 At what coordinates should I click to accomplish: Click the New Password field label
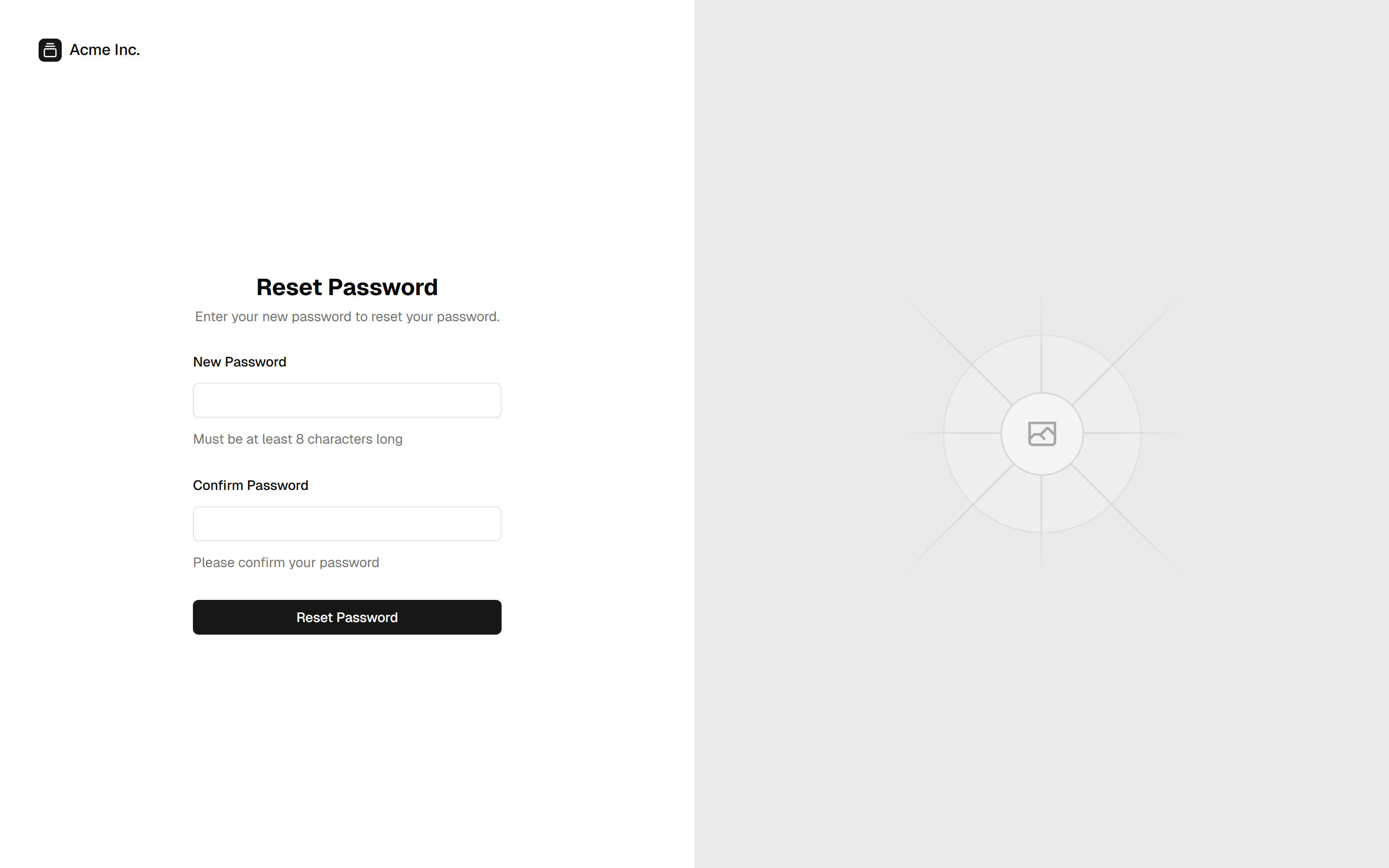point(239,362)
